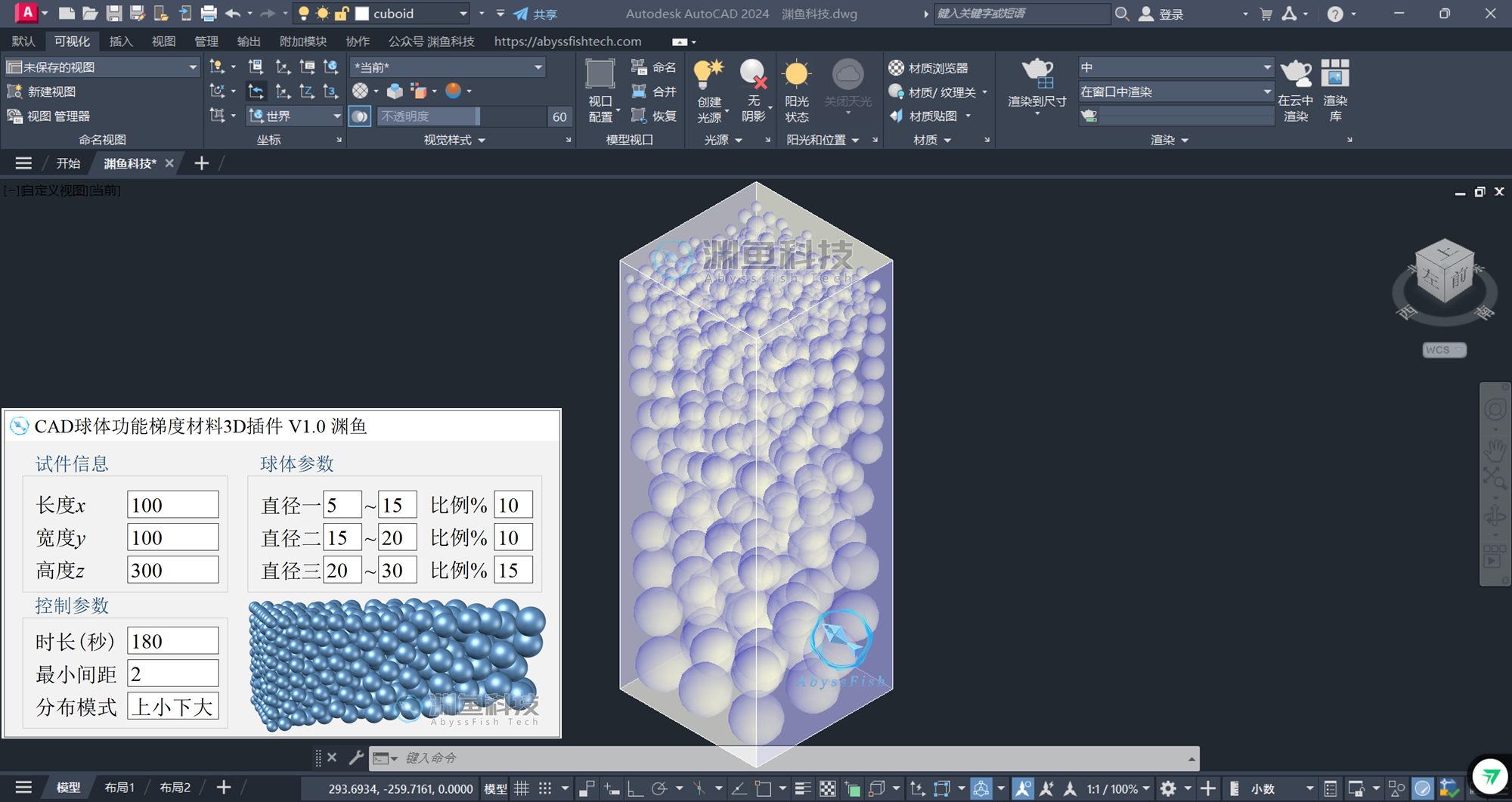Toggle snap mode dots in status bar

(545, 788)
